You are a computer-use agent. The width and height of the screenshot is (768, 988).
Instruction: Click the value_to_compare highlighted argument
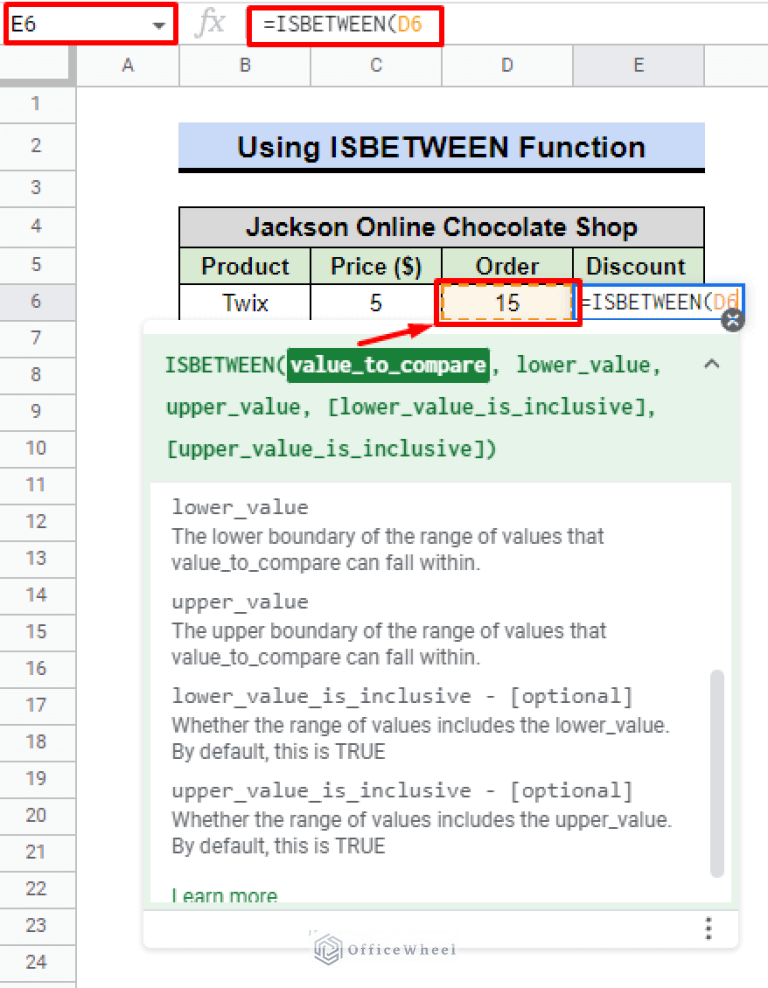[x=387, y=365]
